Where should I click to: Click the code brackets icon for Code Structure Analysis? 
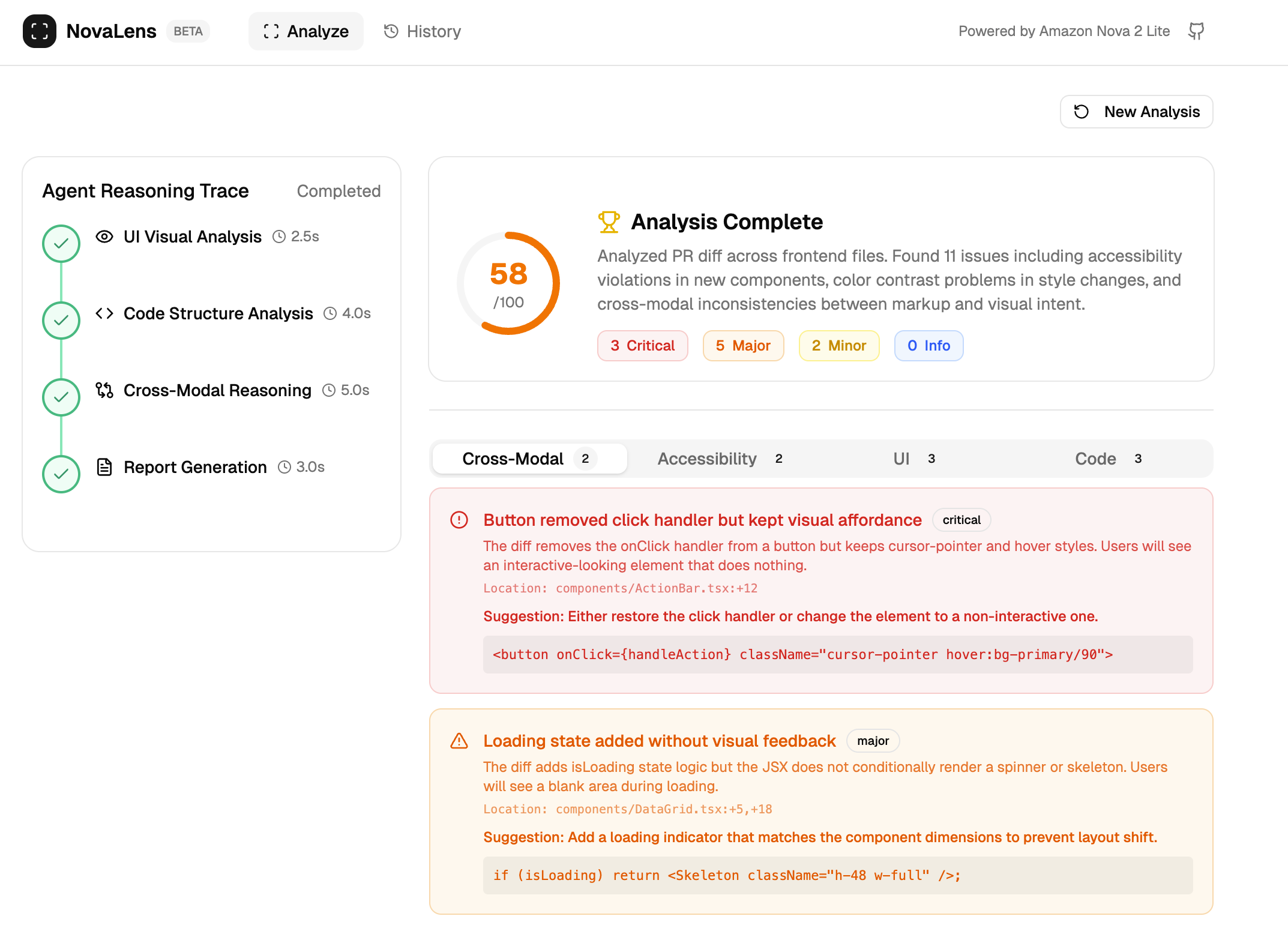(x=104, y=313)
